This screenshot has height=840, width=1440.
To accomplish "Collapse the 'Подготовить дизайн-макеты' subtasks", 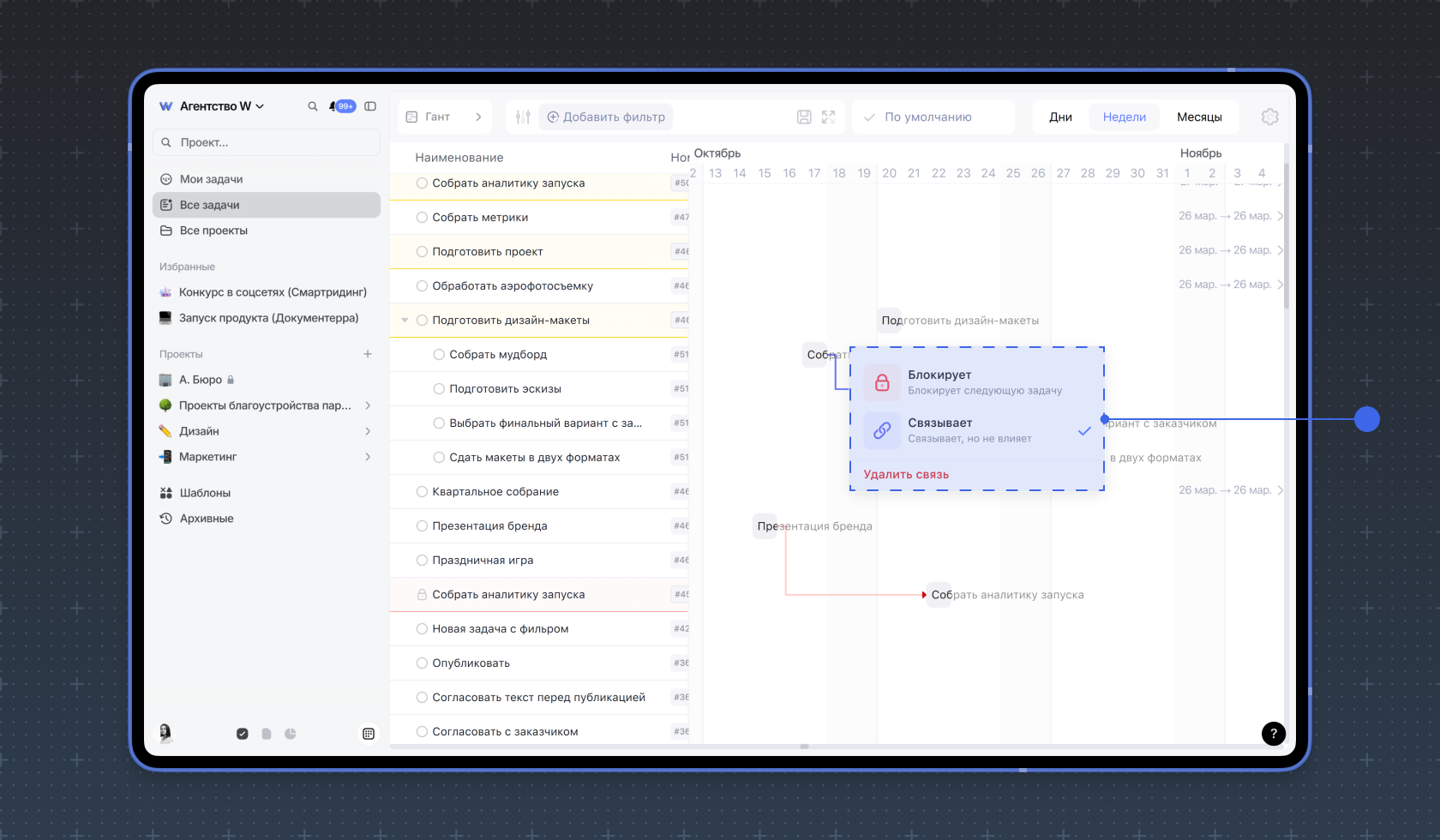I will pos(405,321).
